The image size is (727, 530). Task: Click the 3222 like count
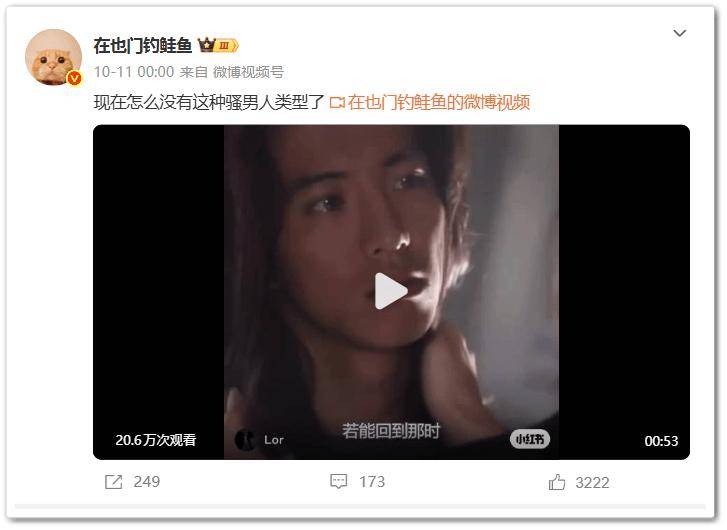pyautogui.click(x=592, y=483)
